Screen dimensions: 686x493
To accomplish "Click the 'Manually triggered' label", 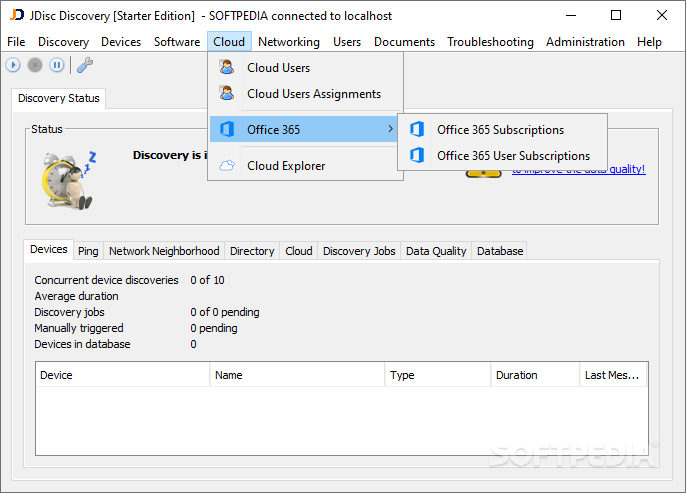I will coord(79,328).
